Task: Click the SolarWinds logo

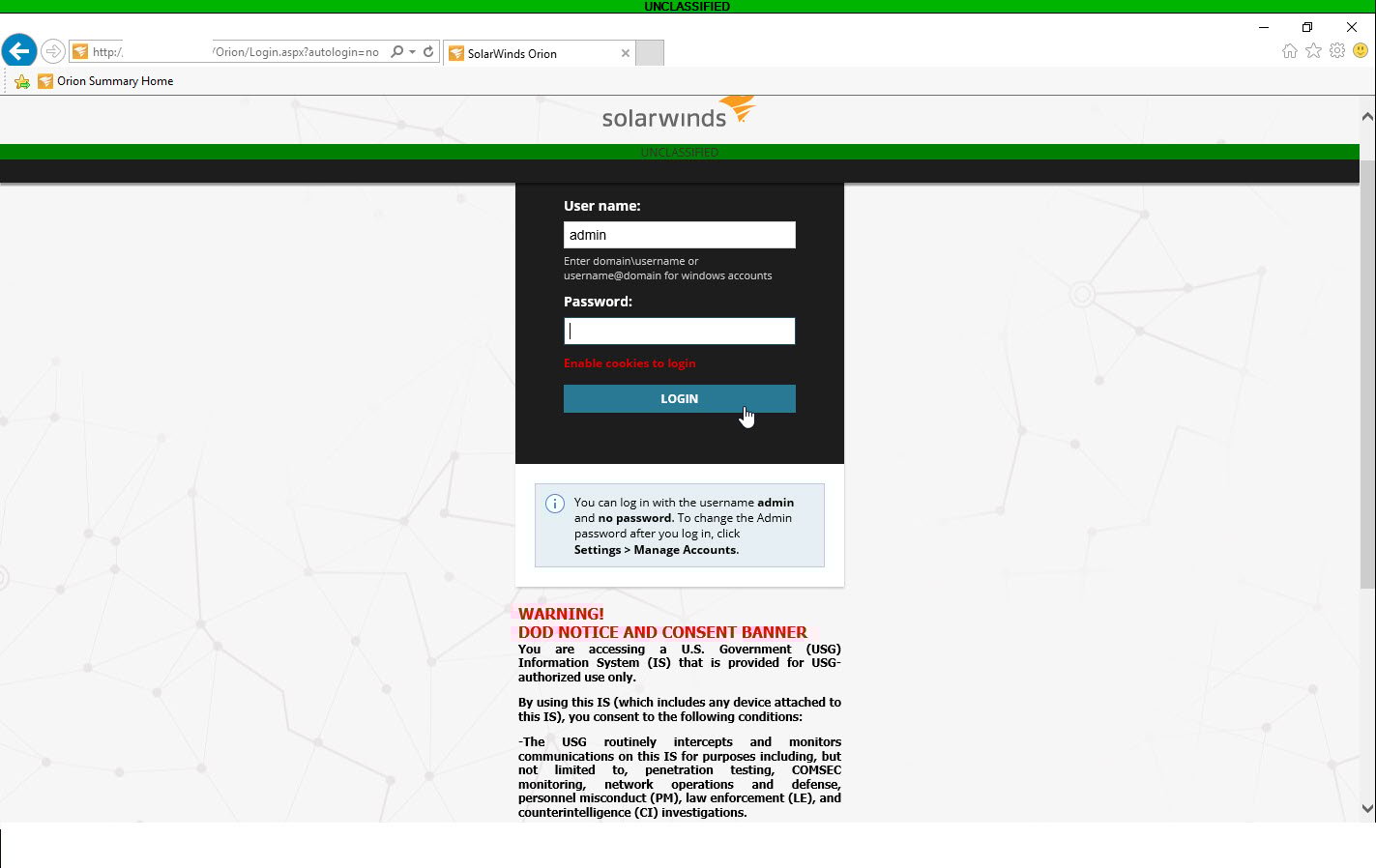Action: point(679,113)
